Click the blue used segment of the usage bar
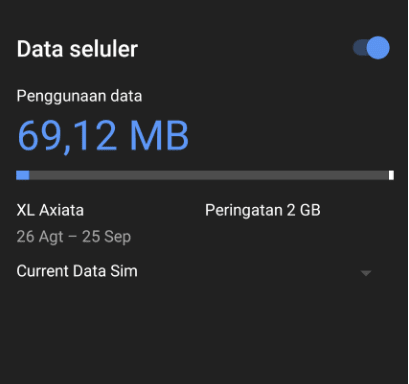Image resolution: width=409 pixels, height=384 pixels. 23,175
